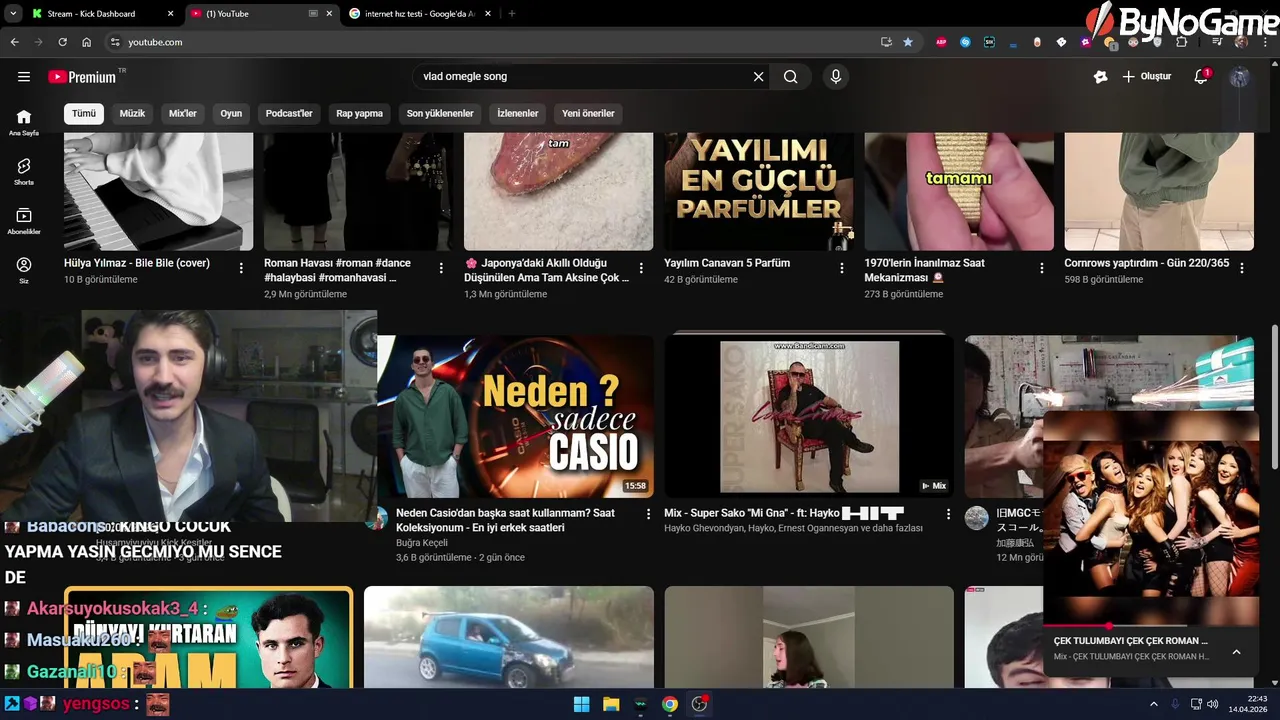Viewport: 1280px width, 720px height.
Task: Open the Extensions puzzle piece menu
Action: tap(1182, 42)
